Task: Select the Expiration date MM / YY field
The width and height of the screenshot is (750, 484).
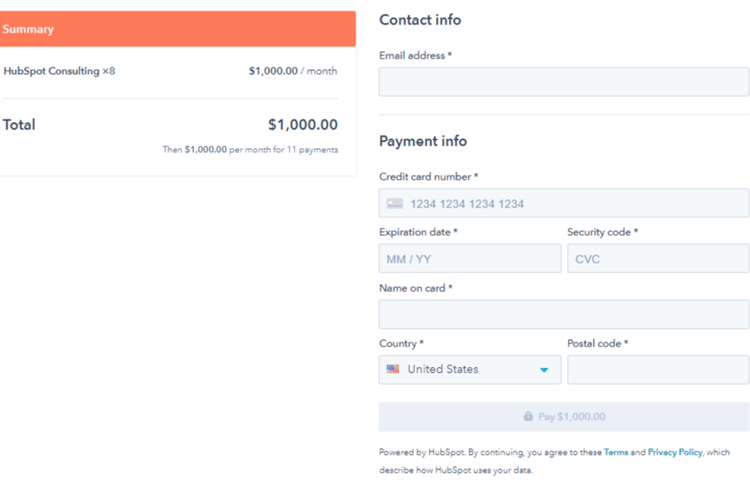Action: tap(469, 259)
